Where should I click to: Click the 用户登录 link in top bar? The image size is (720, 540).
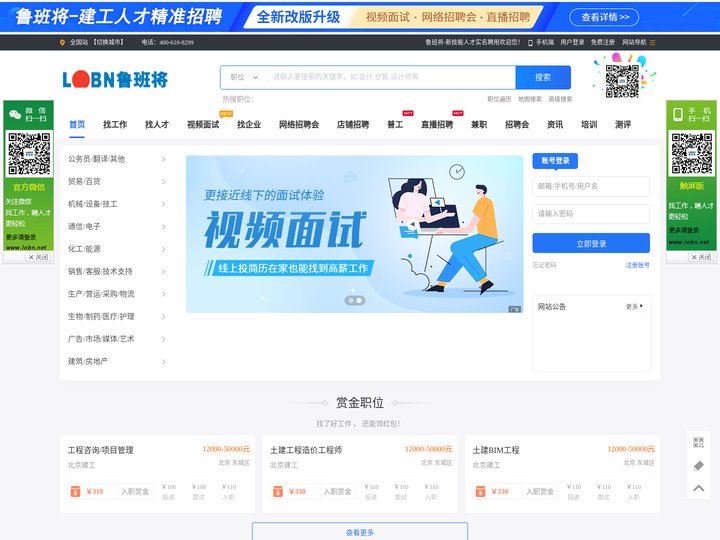pyautogui.click(x=572, y=42)
